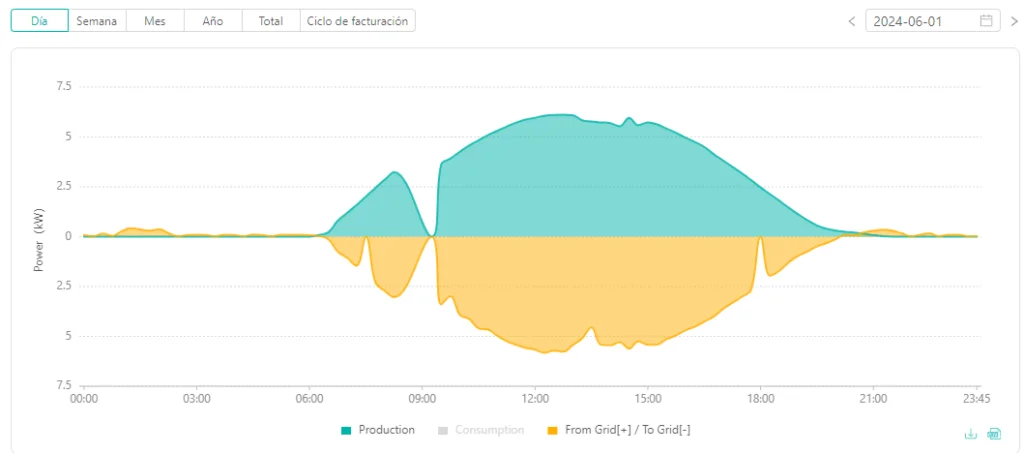The height and width of the screenshot is (453, 1024).
Task: Open the calendar date picker icon
Action: coord(986,21)
